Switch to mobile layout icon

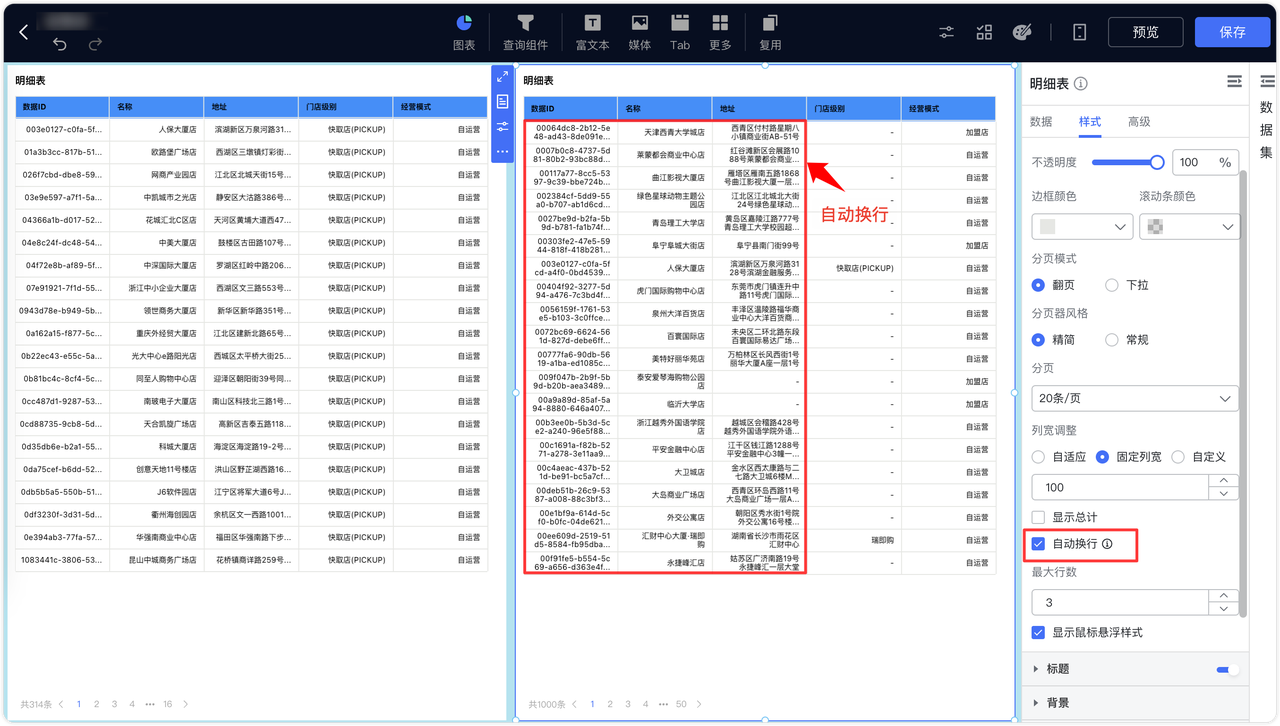click(1080, 32)
